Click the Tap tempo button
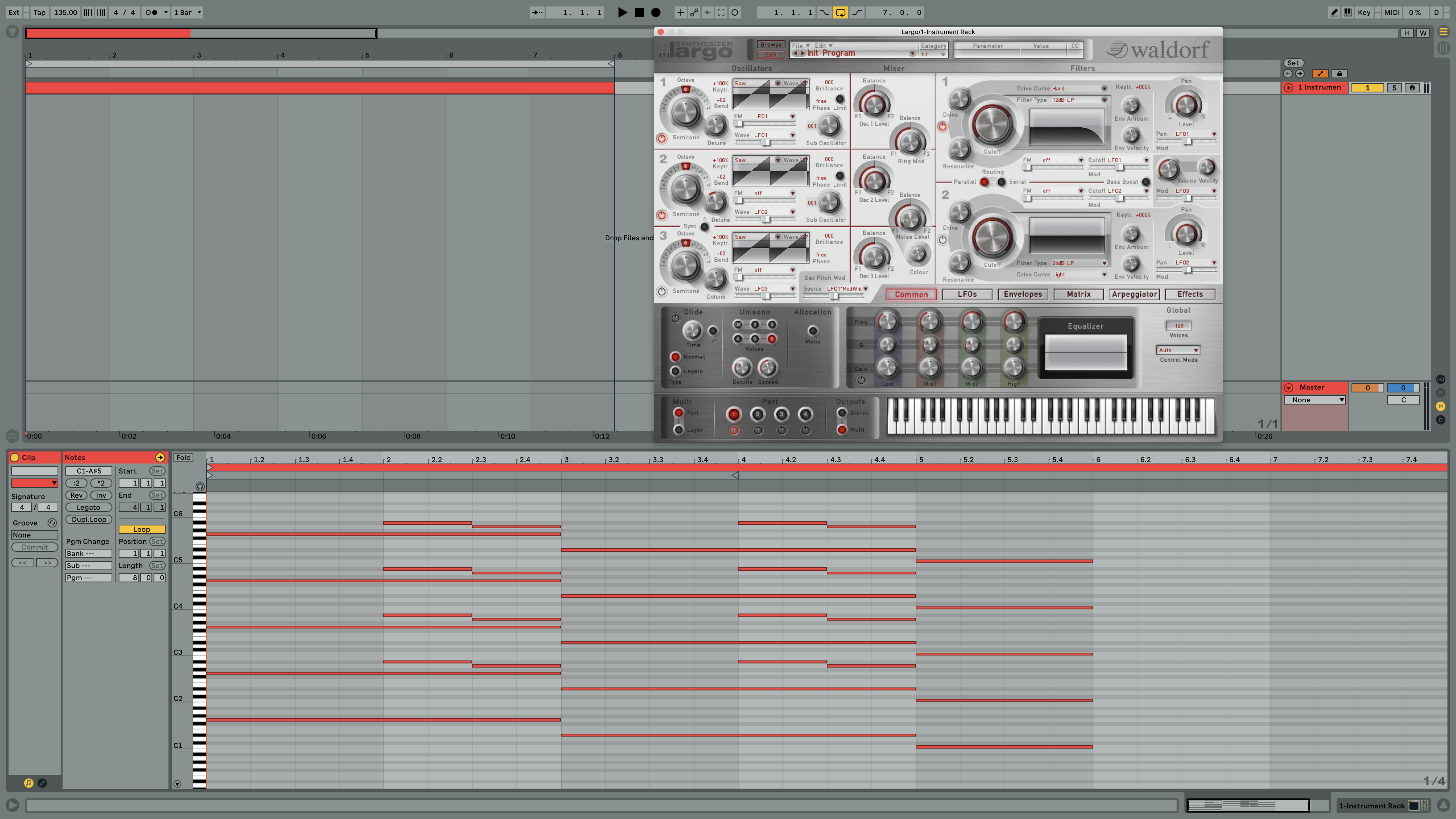The image size is (1456, 819). coord(39,13)
